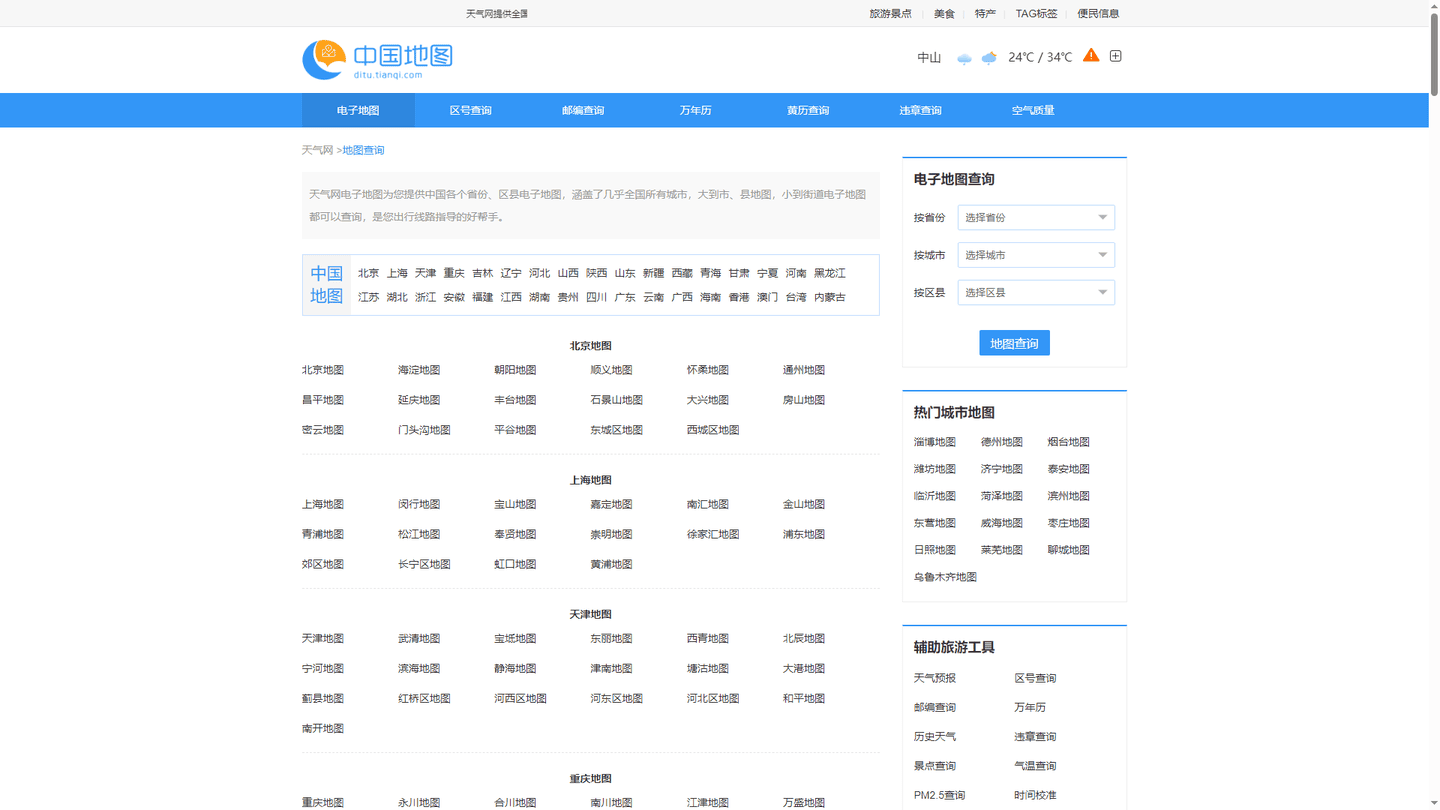The height and width of the screenshot is (810, 1440).
Task: Open the 黄历查询 nav tab
Action: 808,110
